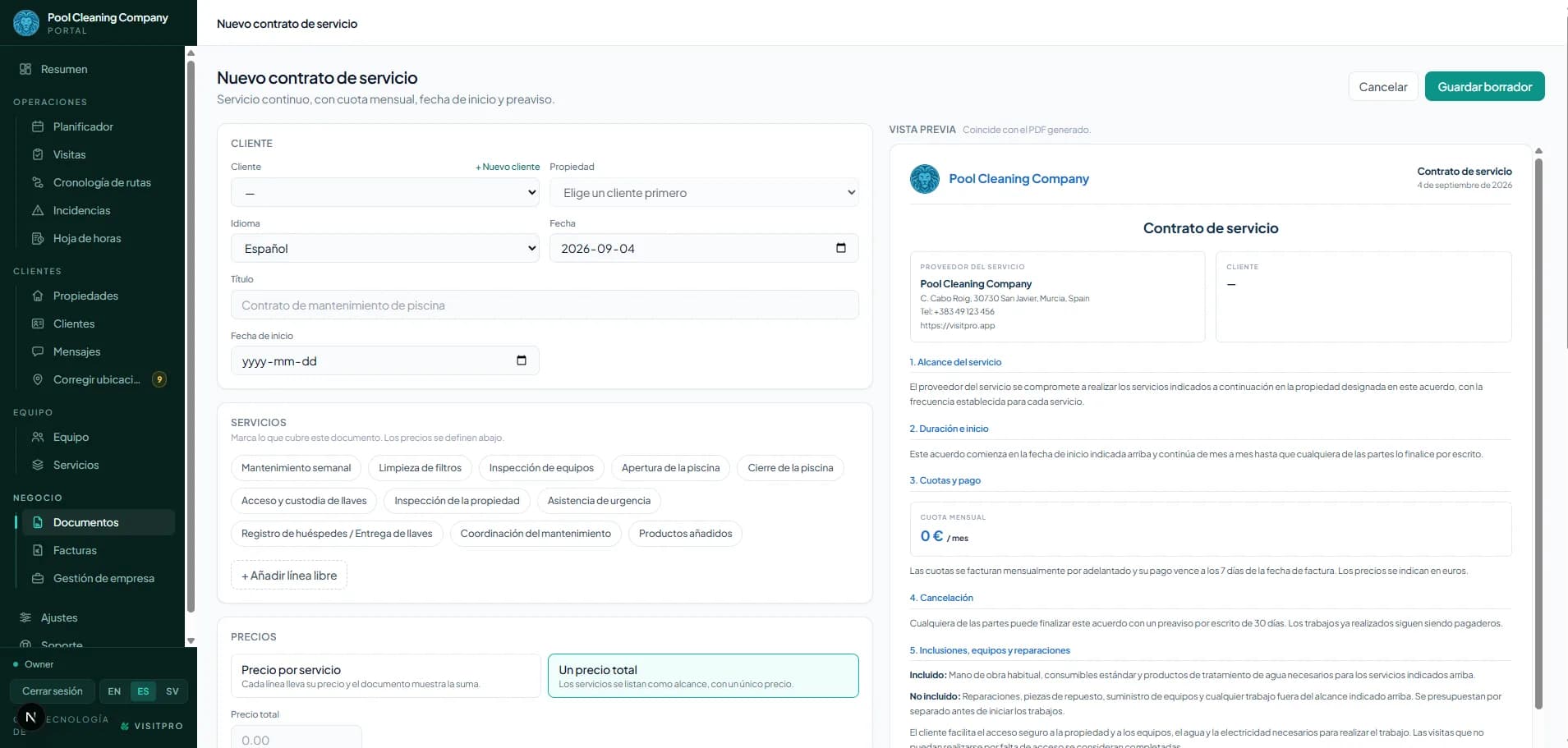The width and height of the screenshot is (1568, 748).
Task: Click the Resumen sidebar icon
Action: click(25, 69)
